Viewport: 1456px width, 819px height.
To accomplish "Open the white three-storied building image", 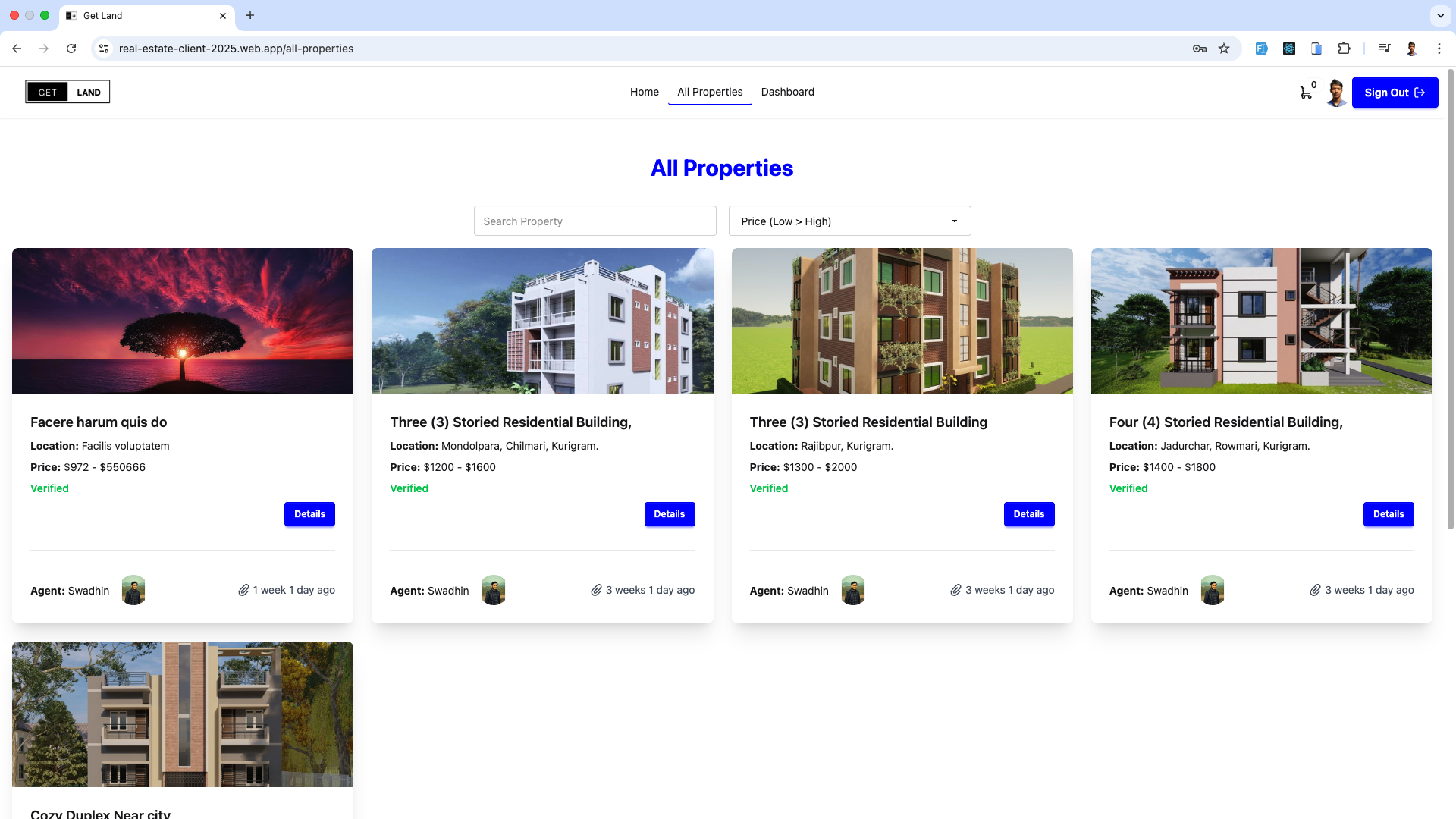I will coord(542,321).
